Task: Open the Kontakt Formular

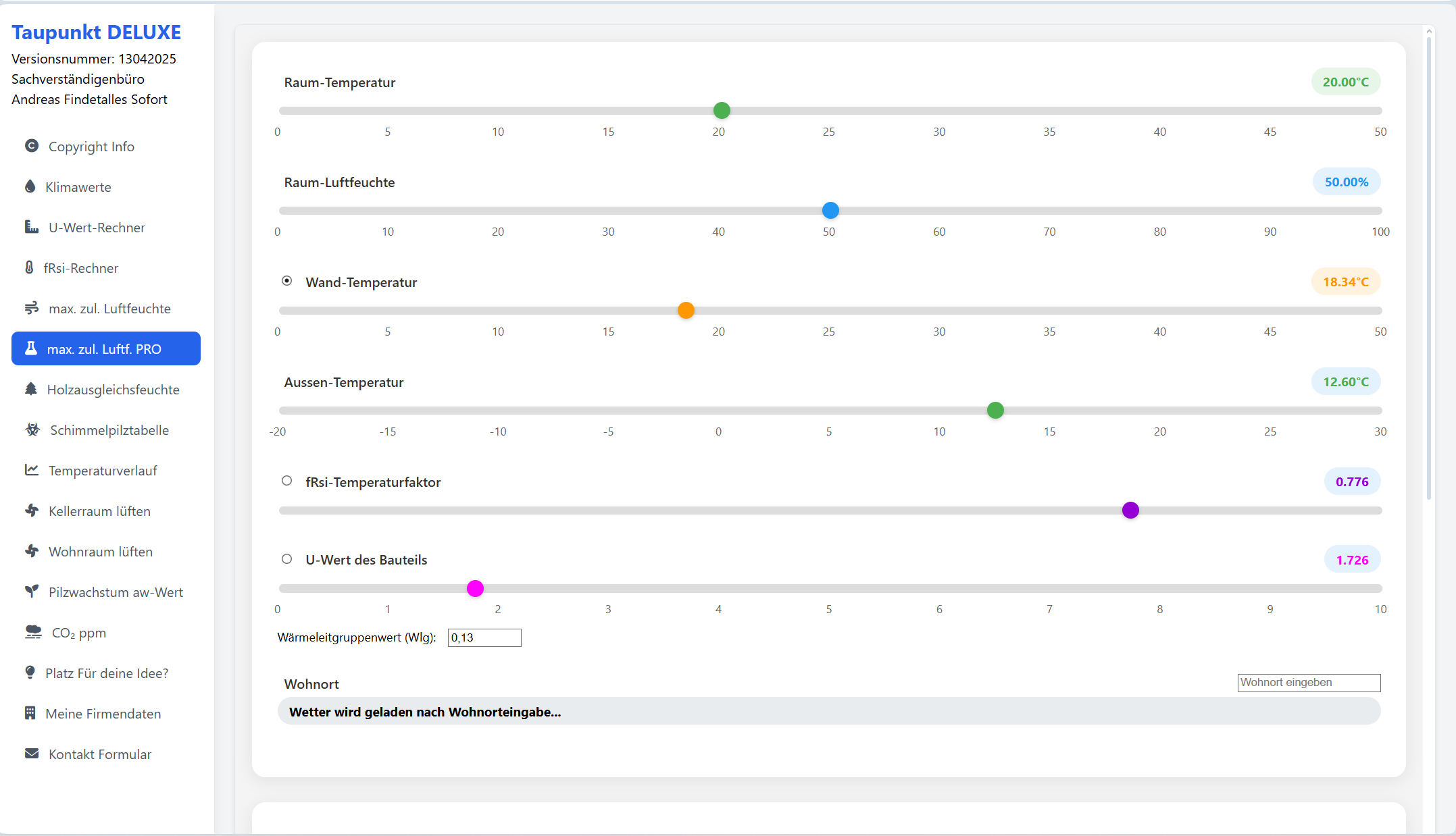Action: click(x=106, y=754)
